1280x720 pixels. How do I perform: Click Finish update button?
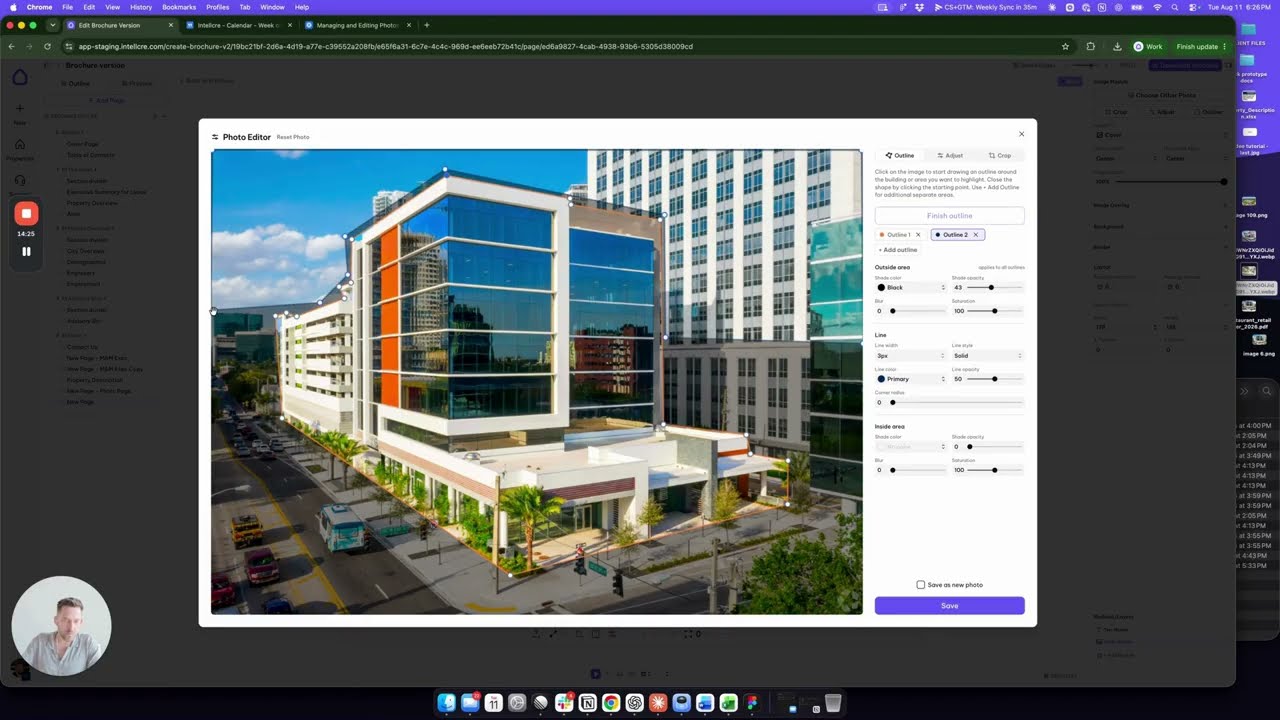1201,46
